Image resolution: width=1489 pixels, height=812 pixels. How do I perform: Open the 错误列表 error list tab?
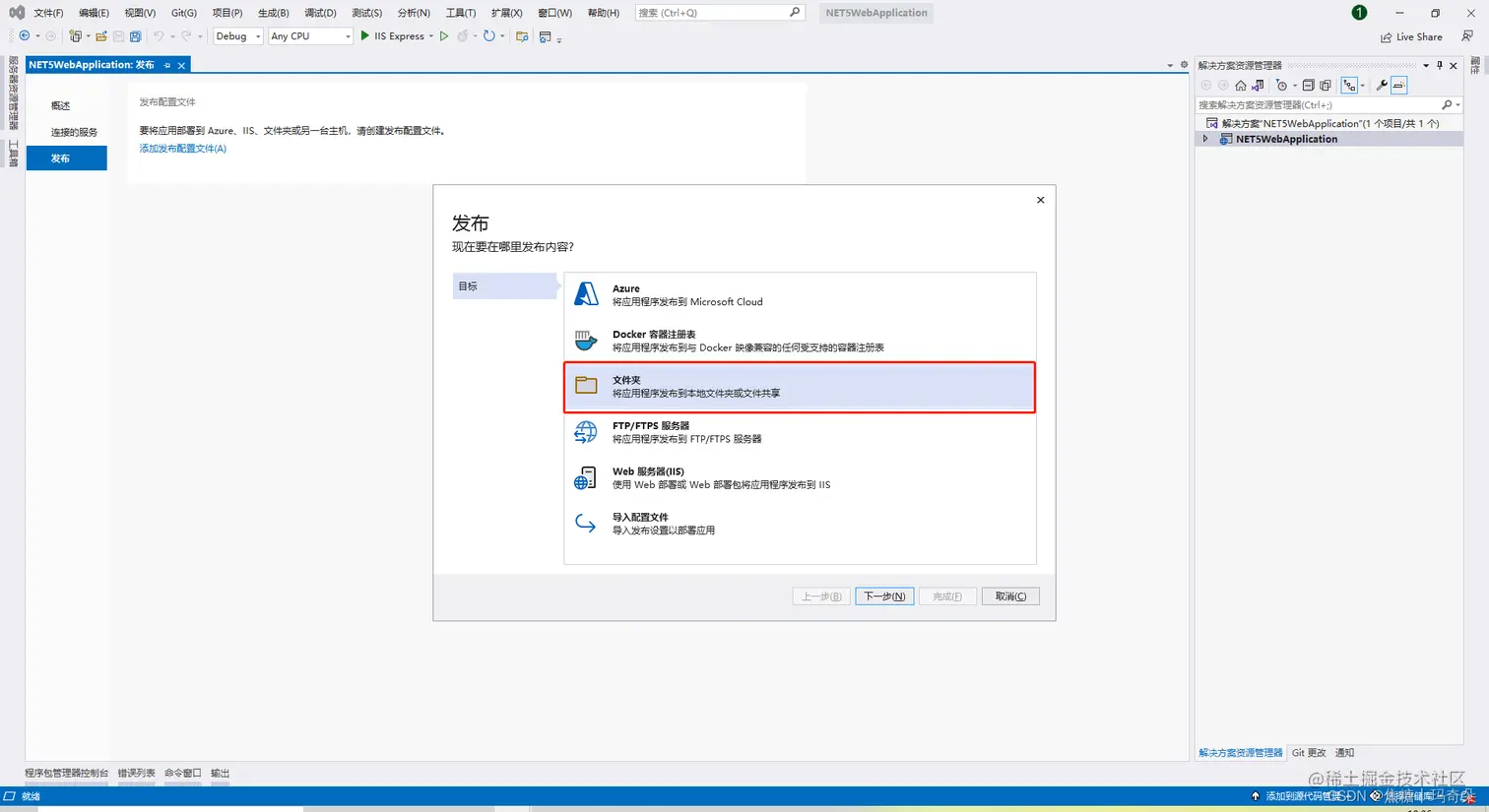(137, 773)
